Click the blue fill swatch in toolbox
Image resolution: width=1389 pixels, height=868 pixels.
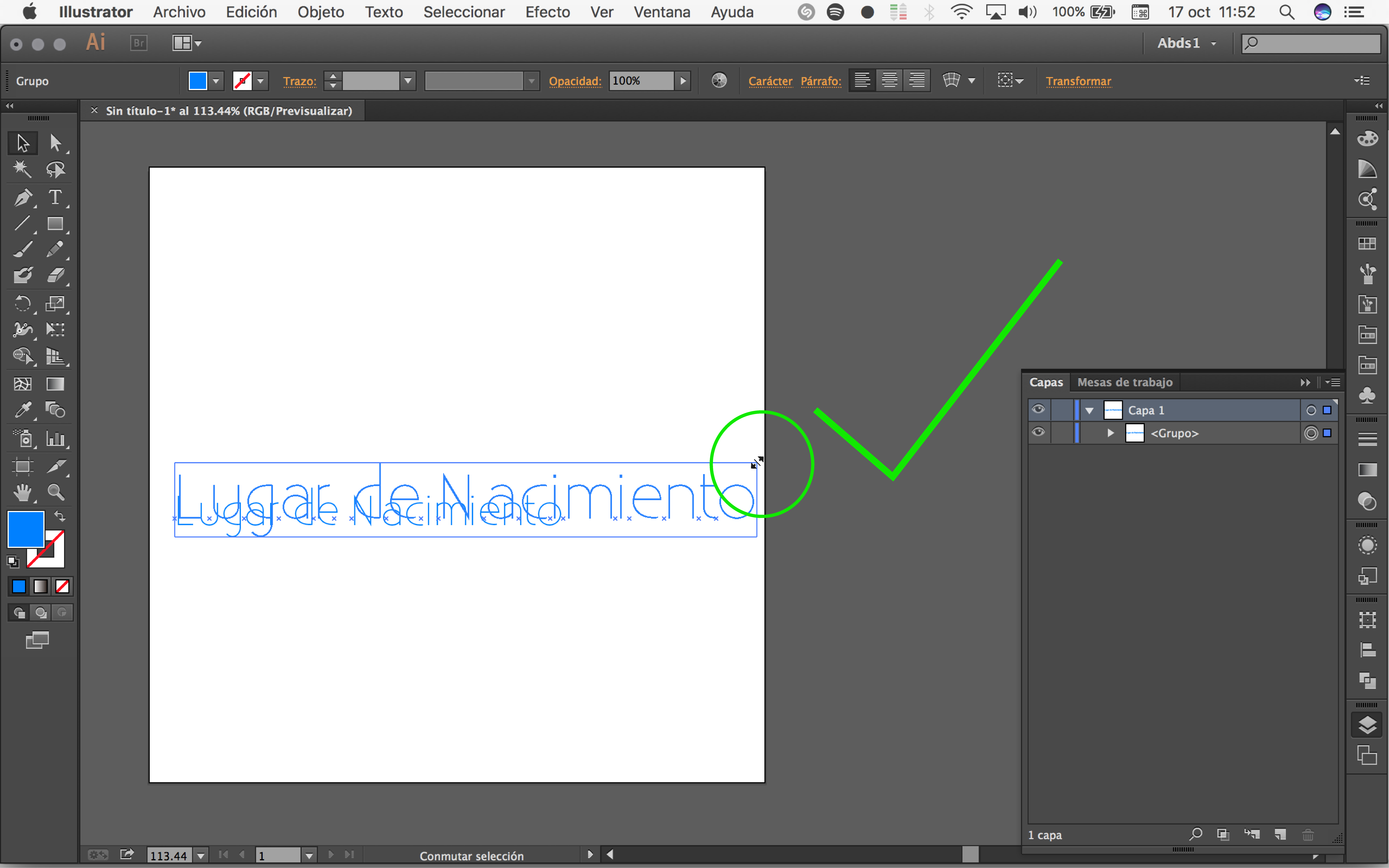[x=25, y=529]
